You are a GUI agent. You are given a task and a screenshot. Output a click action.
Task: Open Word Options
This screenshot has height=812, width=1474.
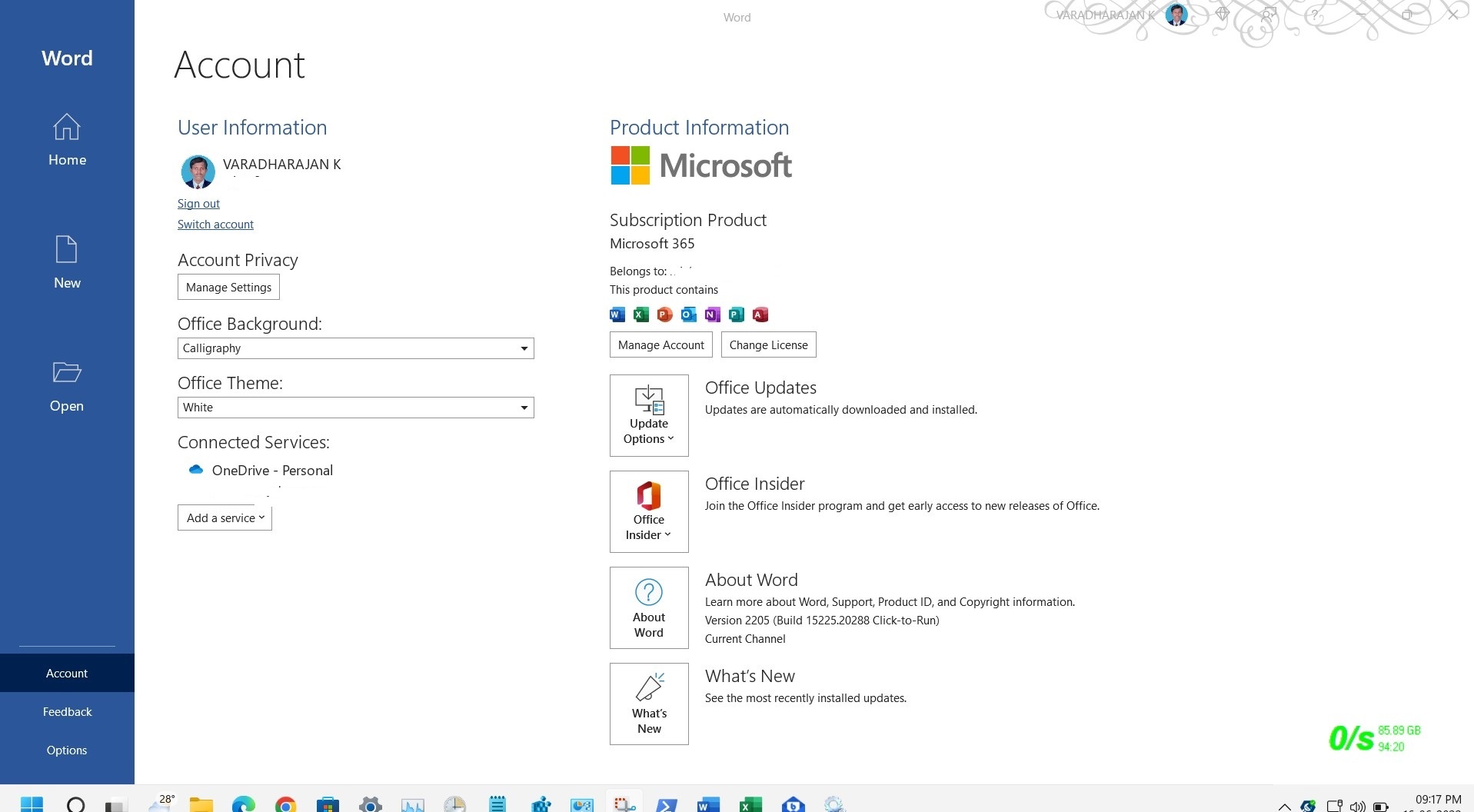coord(67,750)
